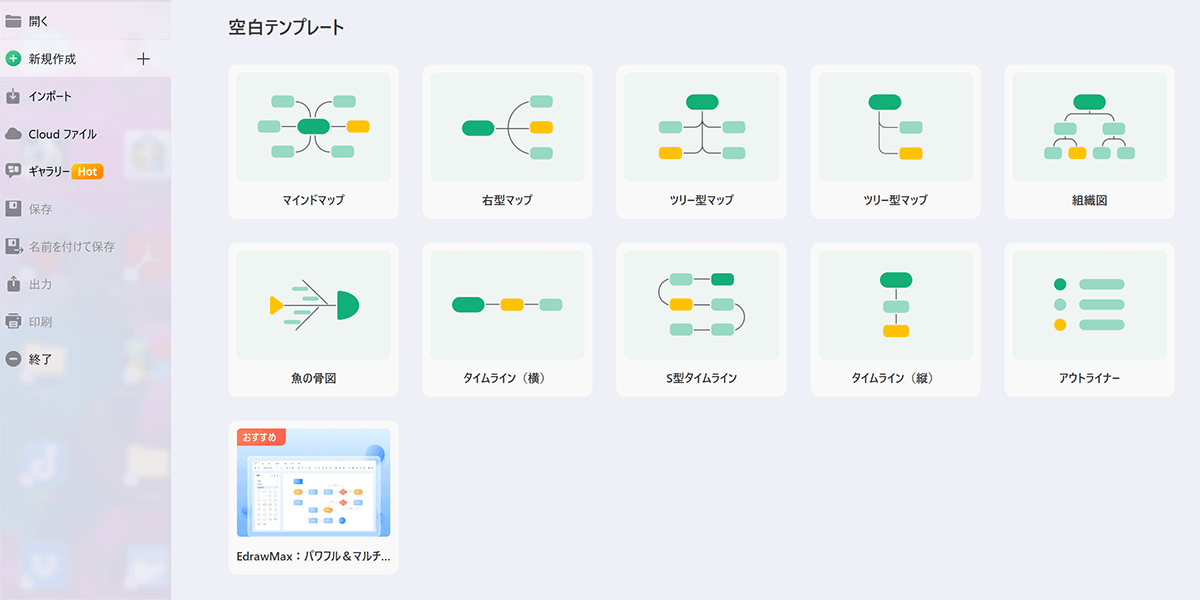Click the インポート import icon
1200x600 pixels.
coord(13,96)
